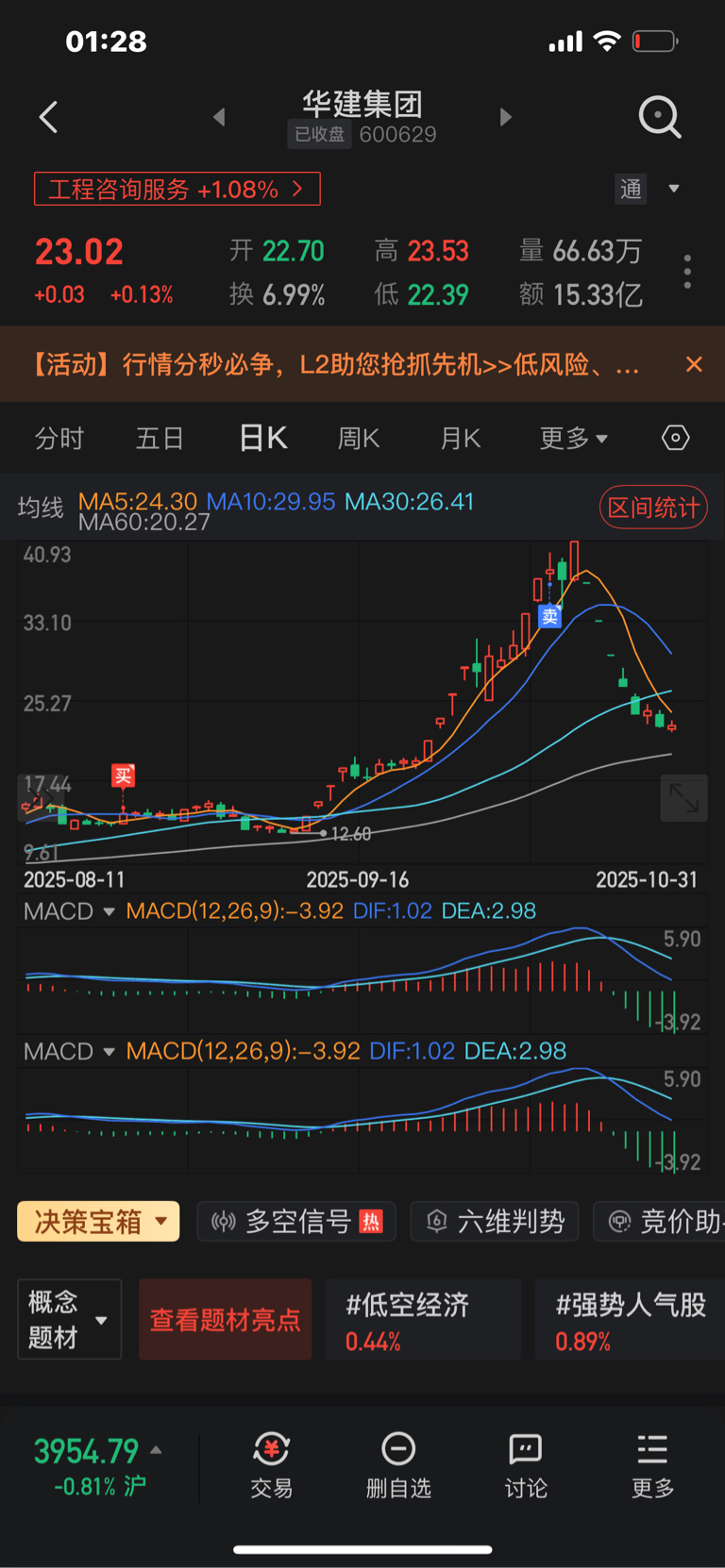
Task: Expand 概念题材 selector
Action: click(69, 1319)
